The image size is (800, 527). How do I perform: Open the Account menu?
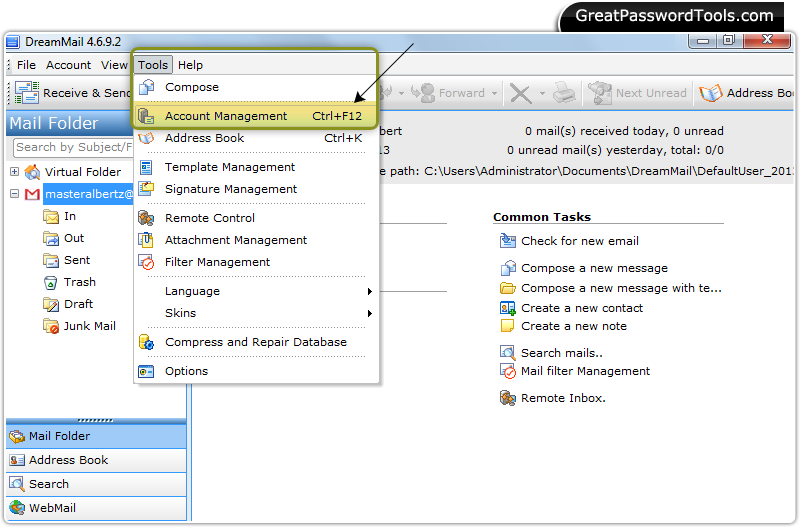click(68, 65)
